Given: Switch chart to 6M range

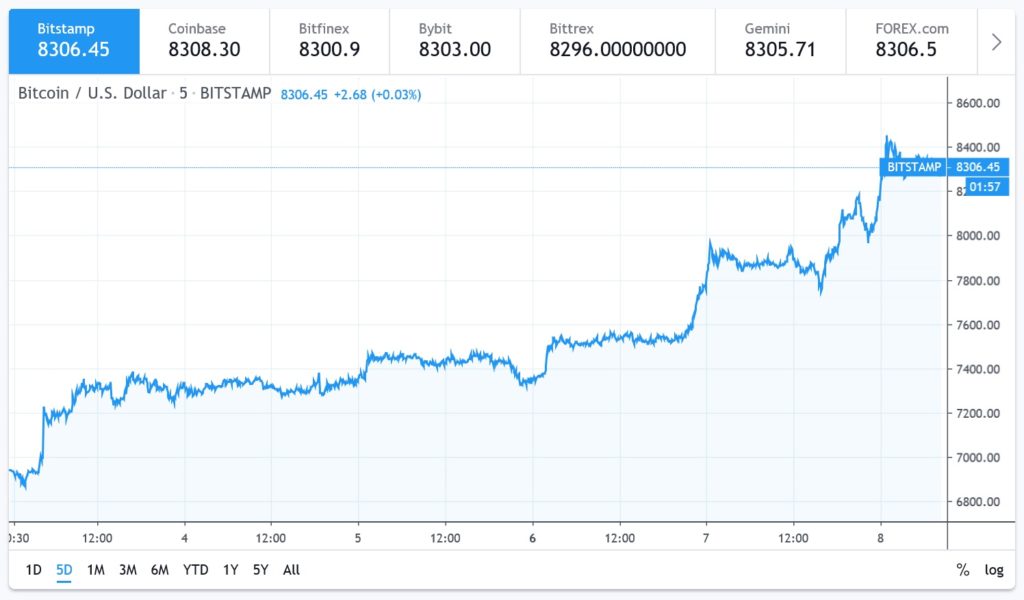Looking at the screenshot, I should [x=159, y=570].
